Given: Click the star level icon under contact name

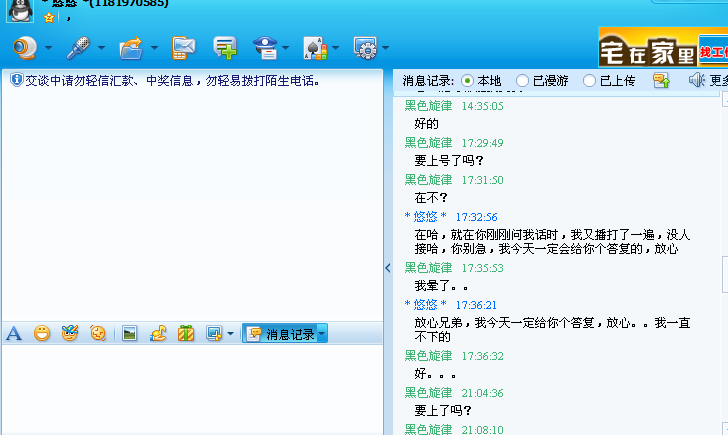Looking at the screenshot, I should [49, 18].
